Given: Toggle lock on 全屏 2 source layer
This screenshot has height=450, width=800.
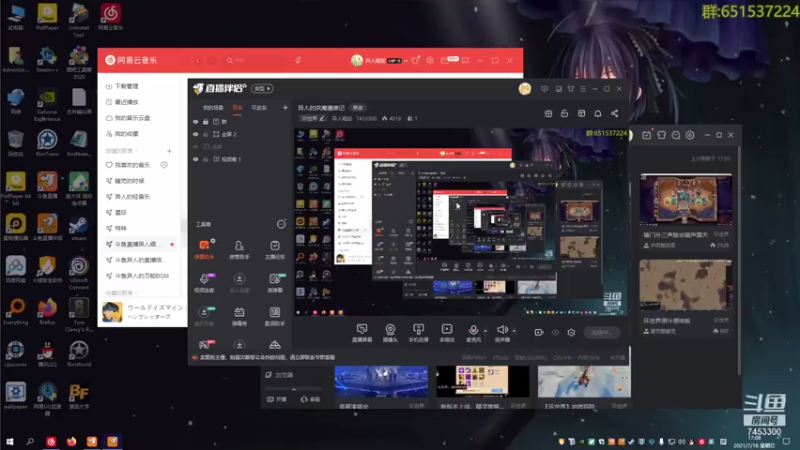Looking at the screenshot, I should coord(206,134).
